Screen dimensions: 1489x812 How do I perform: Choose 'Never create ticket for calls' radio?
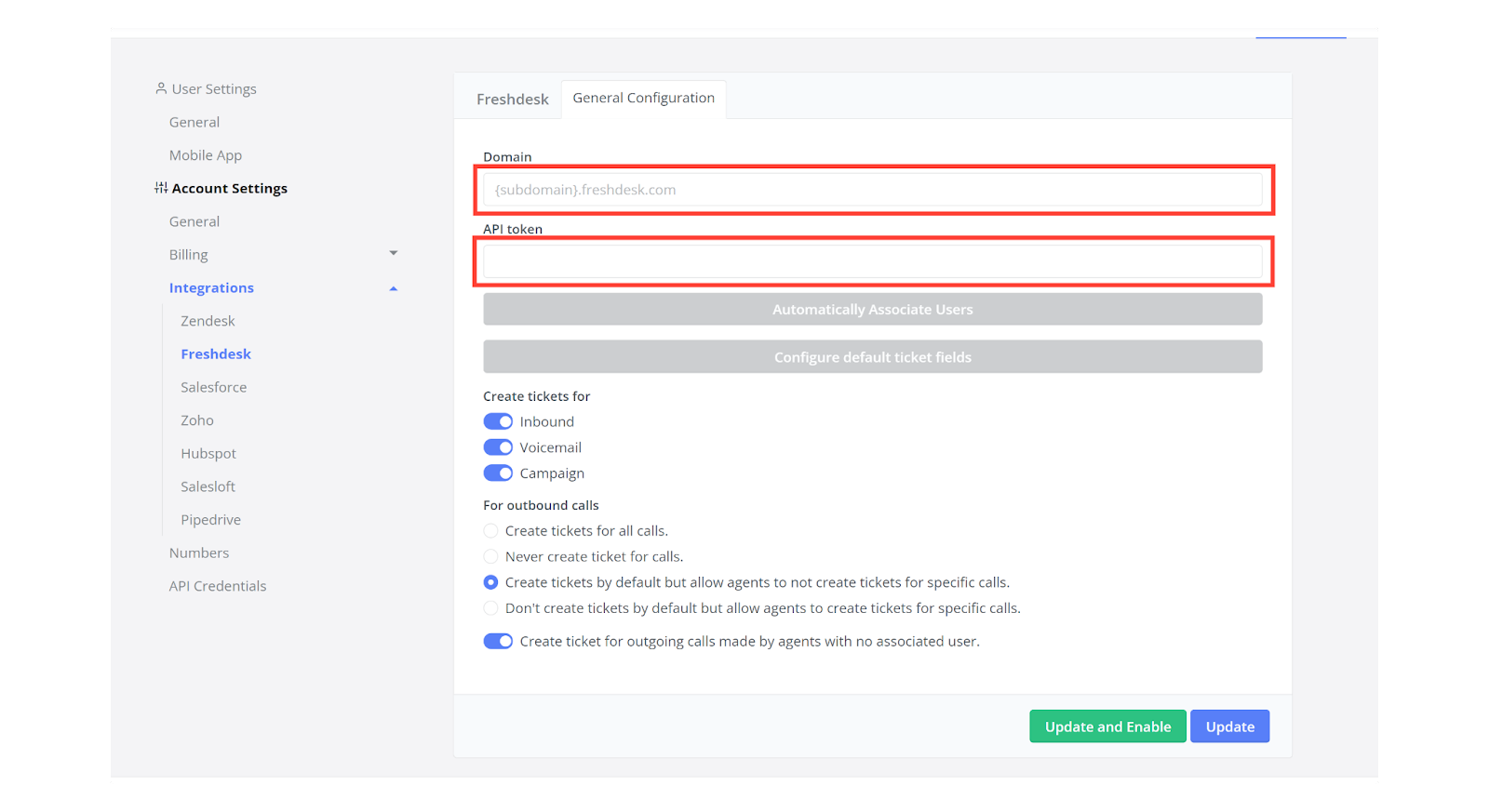(490, 556)
